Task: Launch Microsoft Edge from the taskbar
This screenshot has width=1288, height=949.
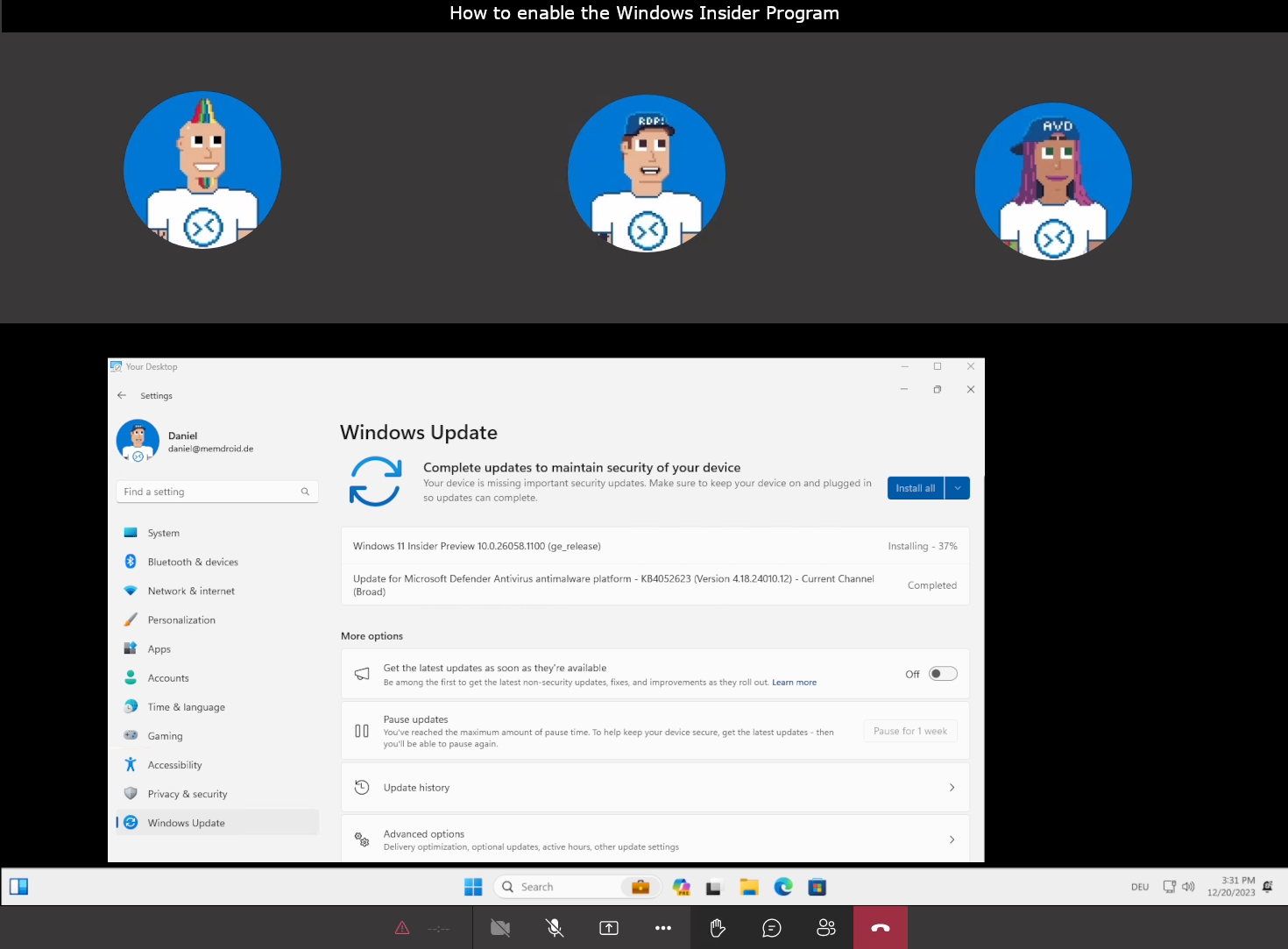Action: pyautogui.click(x=783, y=887)
